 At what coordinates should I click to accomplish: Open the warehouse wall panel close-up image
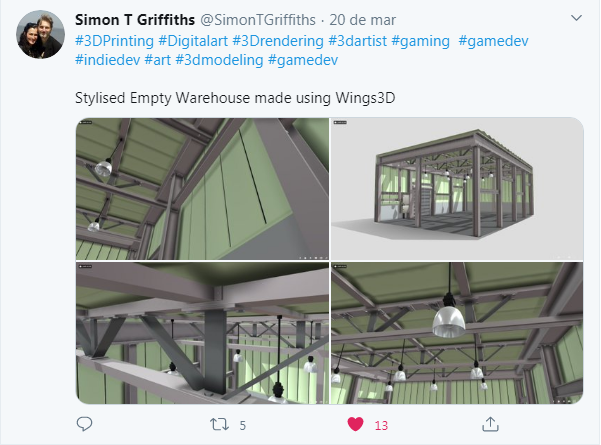pos(202,189)
